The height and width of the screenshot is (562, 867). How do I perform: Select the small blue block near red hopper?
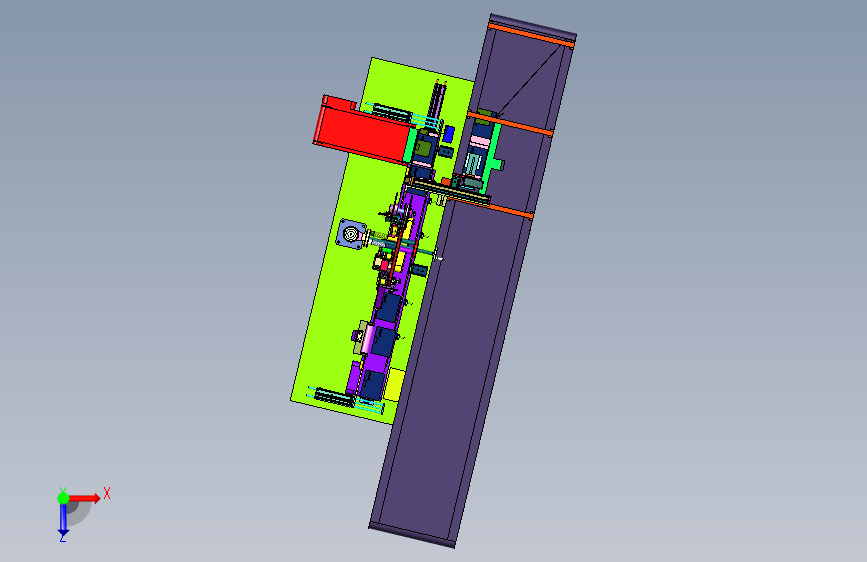[x=449, y=133]
